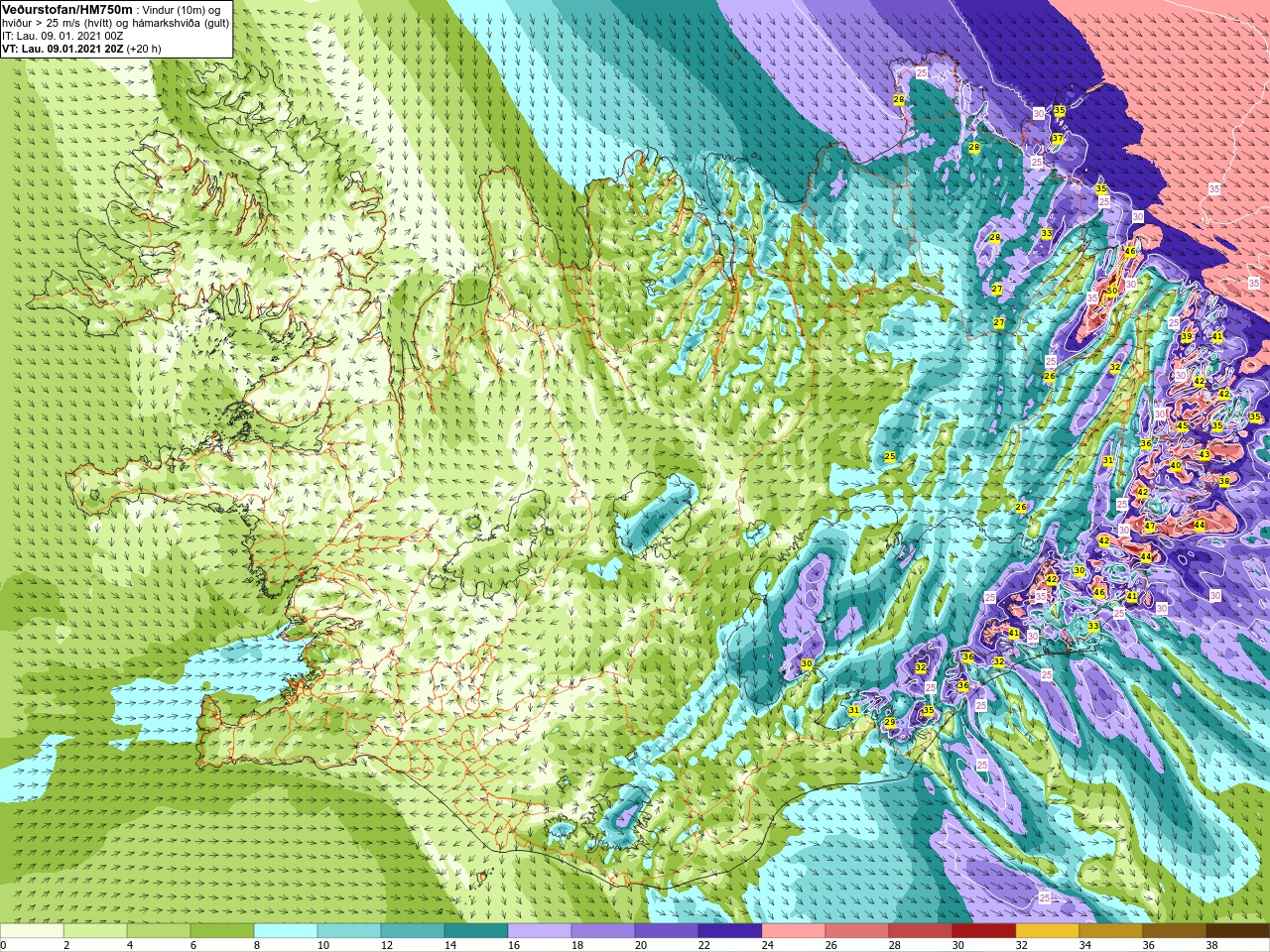Select the 'VT: Lau. 09.01.2021 20Z (+20 h)' line

[81, 49]
